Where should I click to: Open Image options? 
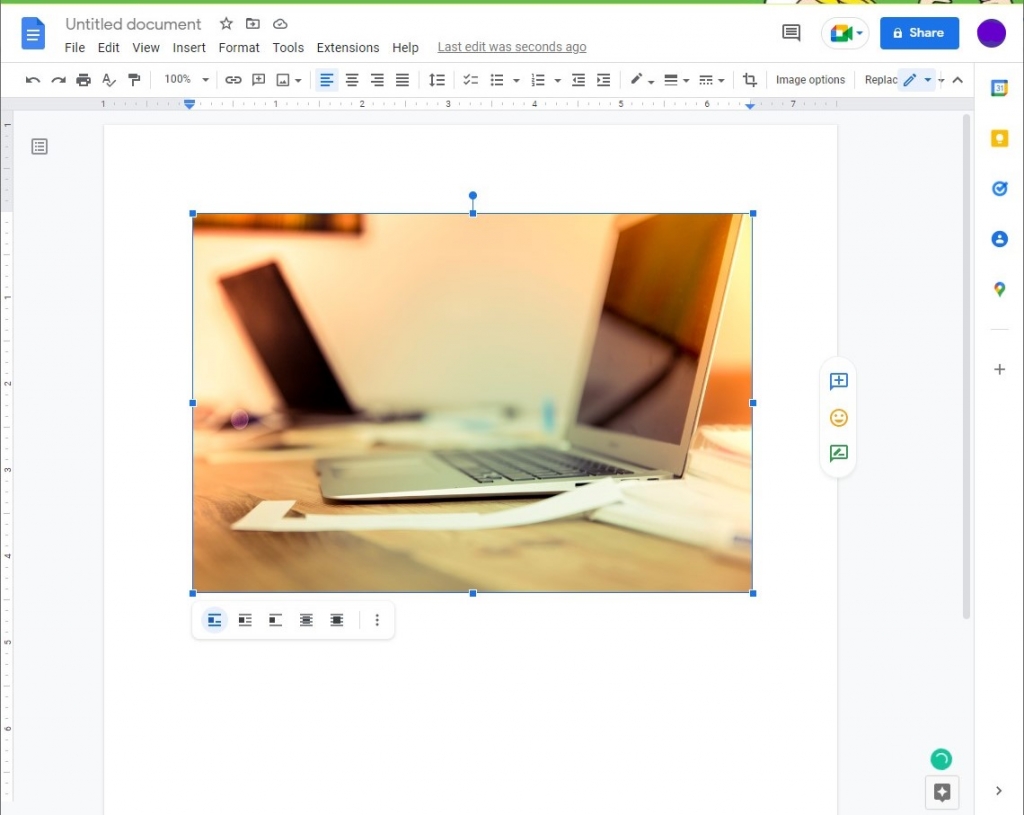pos(810,79)
